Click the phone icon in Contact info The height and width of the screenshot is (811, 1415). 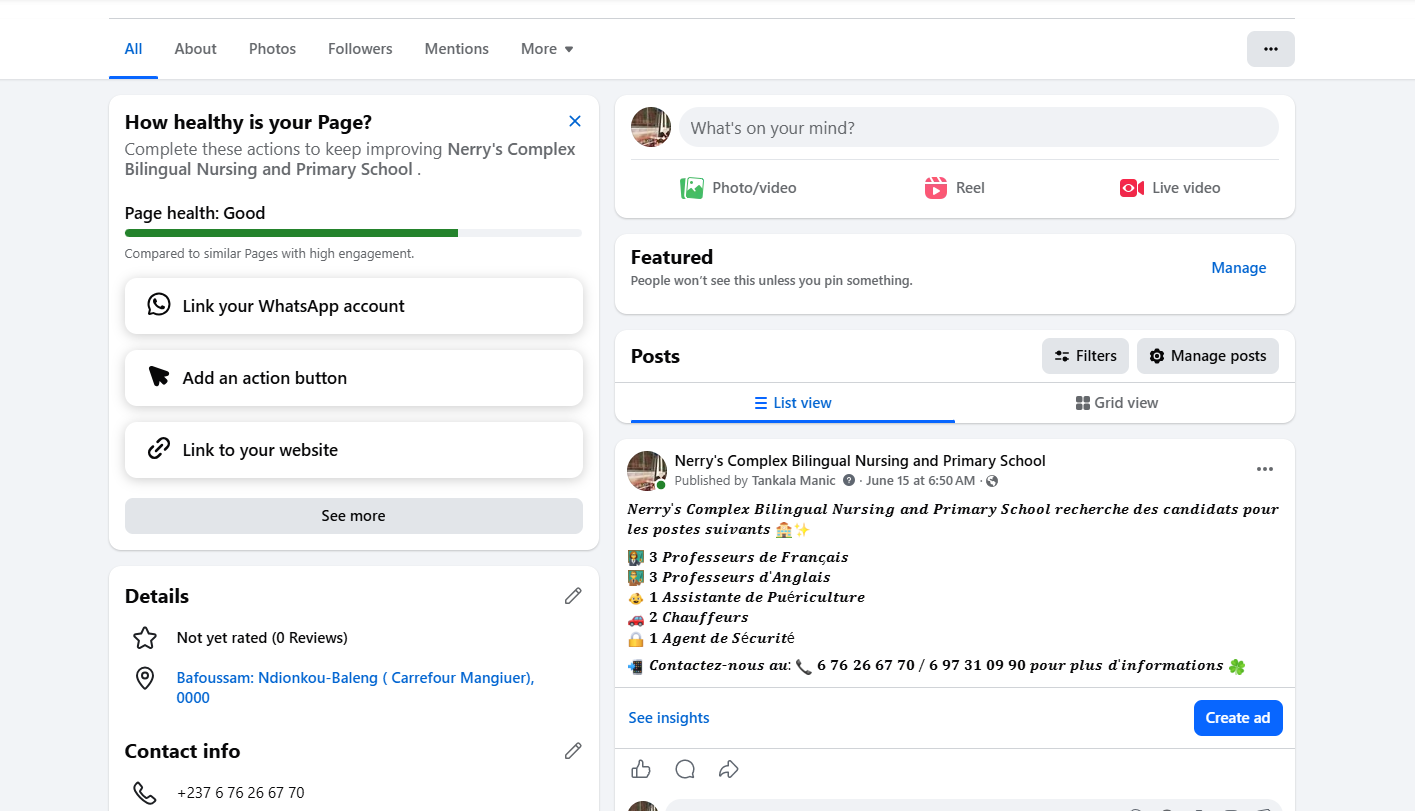click(145, 793)
